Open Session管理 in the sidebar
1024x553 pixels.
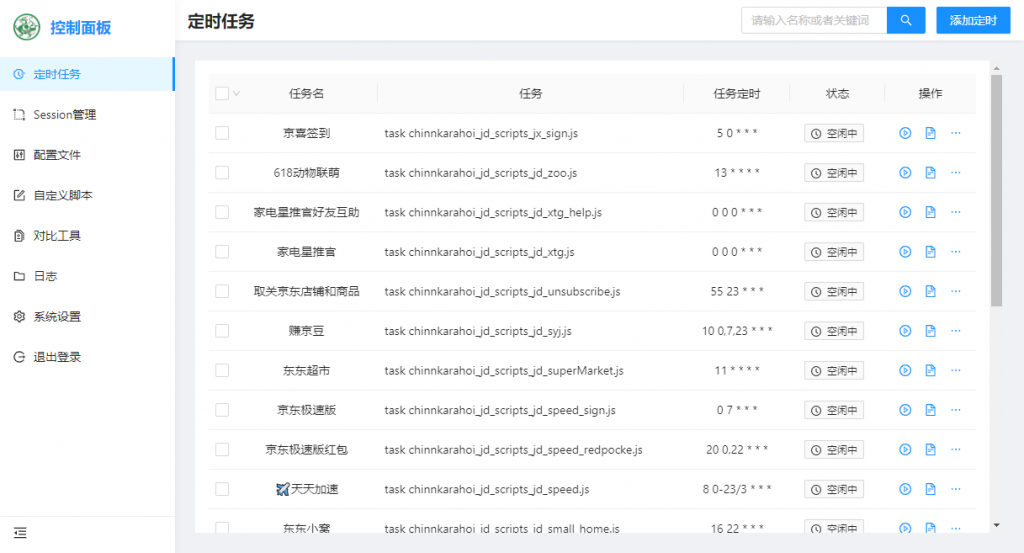[65, 115]
